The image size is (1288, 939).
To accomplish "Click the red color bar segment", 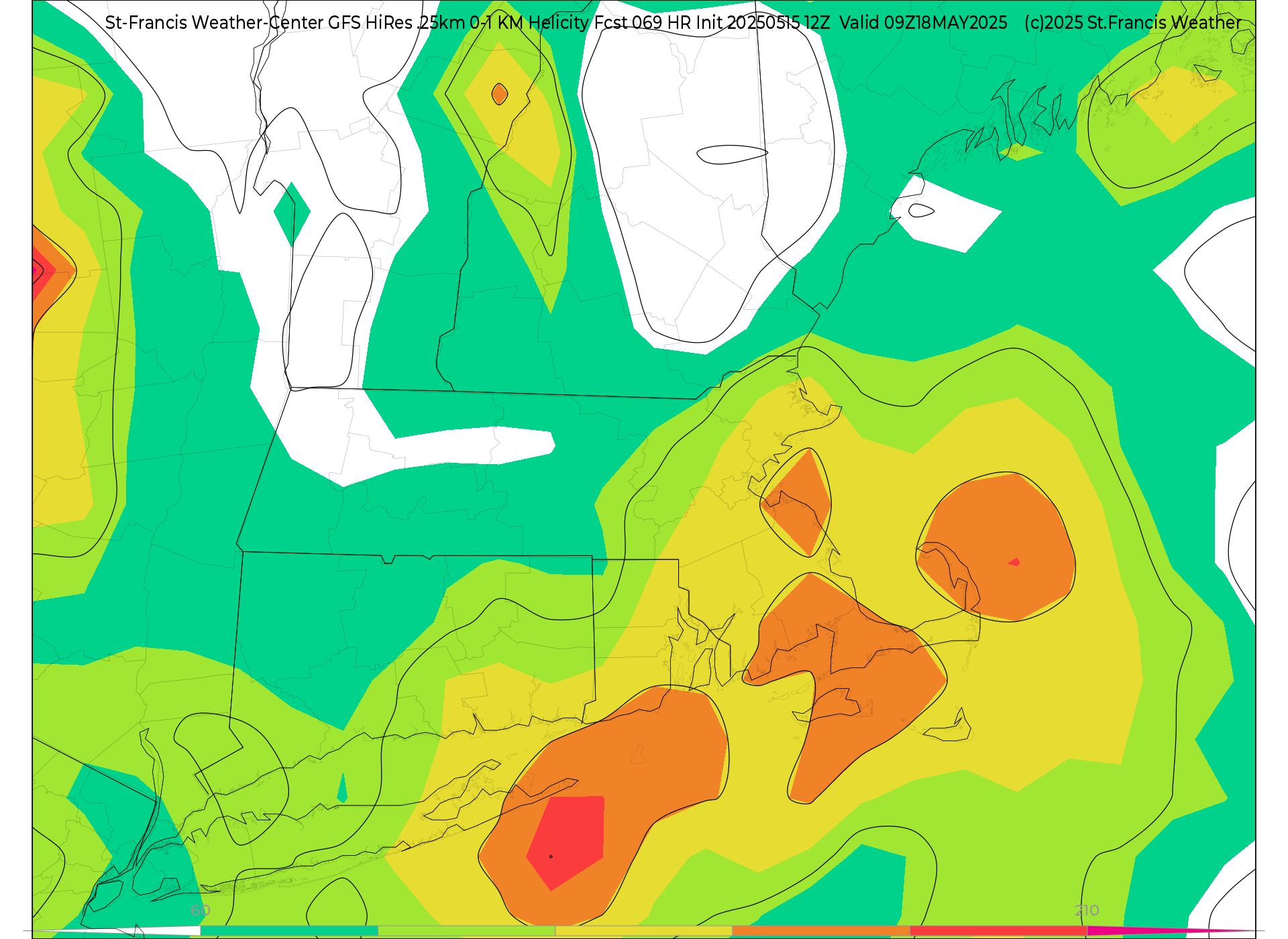I will coord(999,931).
